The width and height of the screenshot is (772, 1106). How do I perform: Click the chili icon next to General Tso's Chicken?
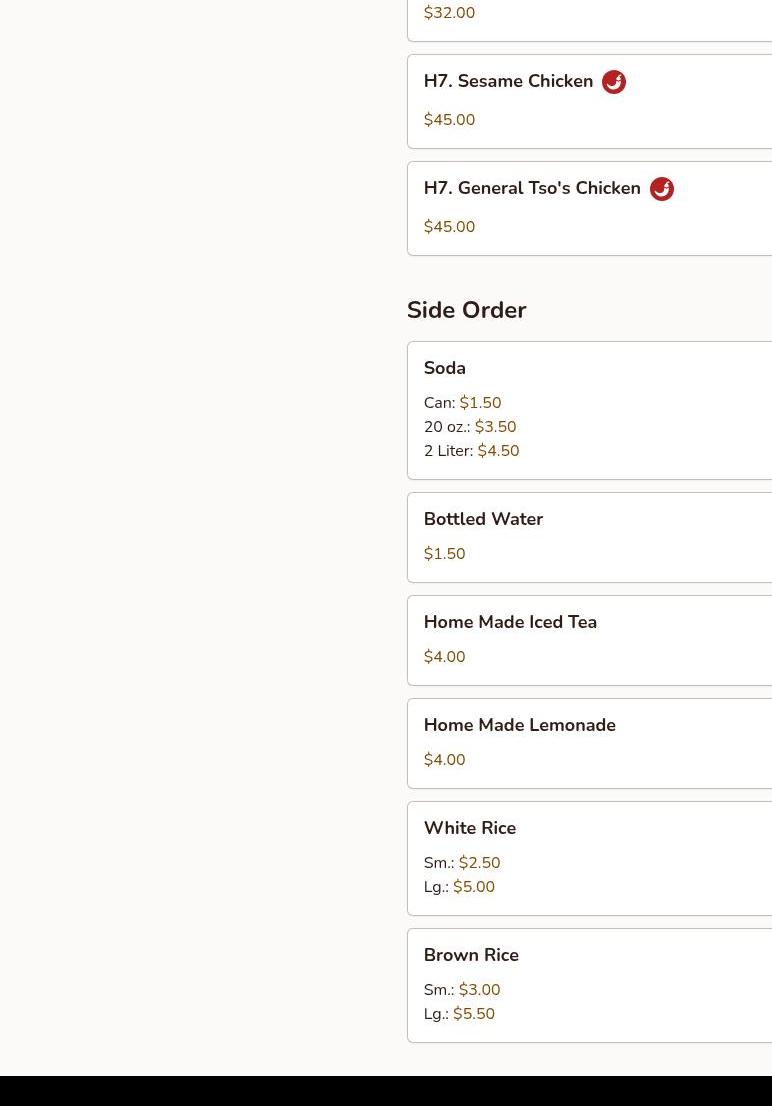point(662,189)
